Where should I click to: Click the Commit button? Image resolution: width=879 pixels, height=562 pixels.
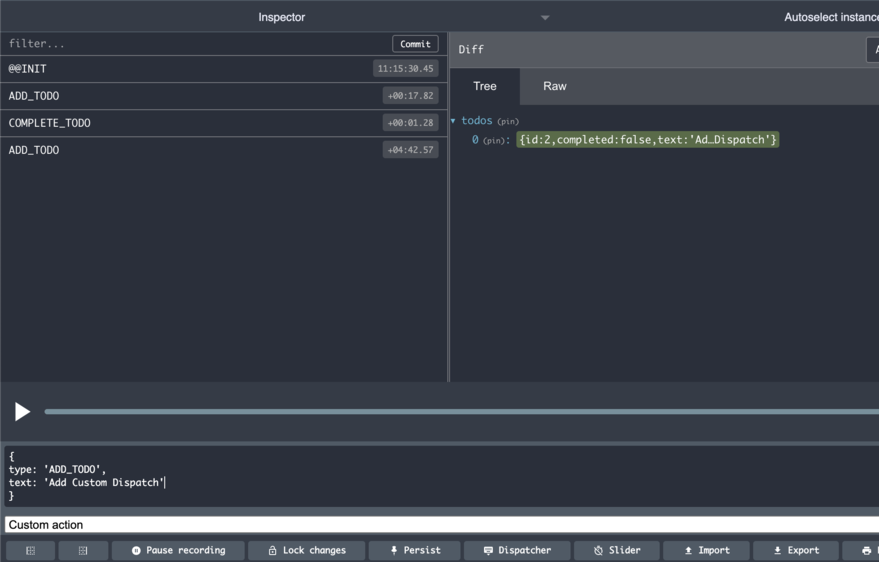pyautogui.click(x=415, y=44)
